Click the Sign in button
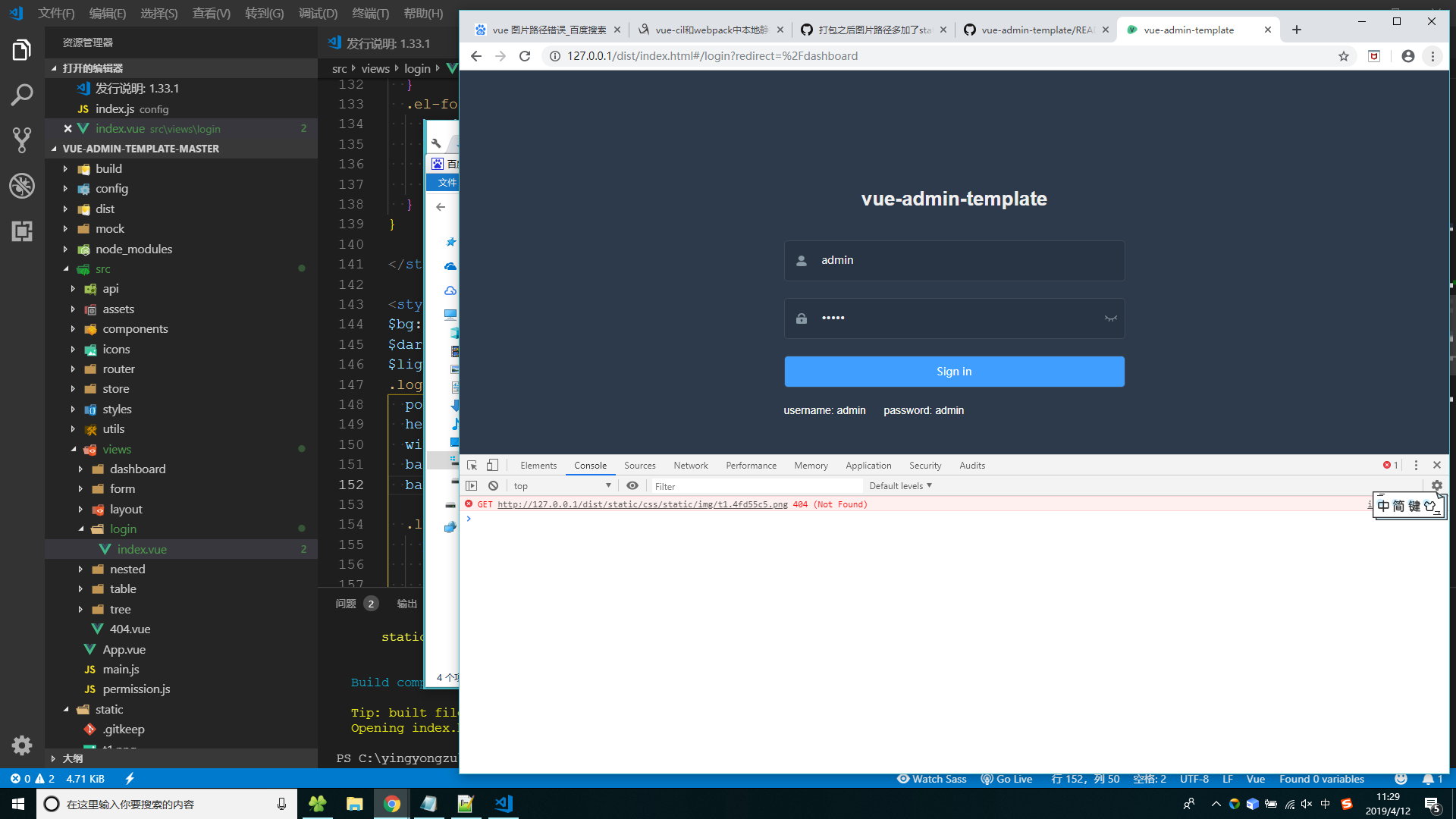This screenshot has width=1456, height=819. click(954, 372)
